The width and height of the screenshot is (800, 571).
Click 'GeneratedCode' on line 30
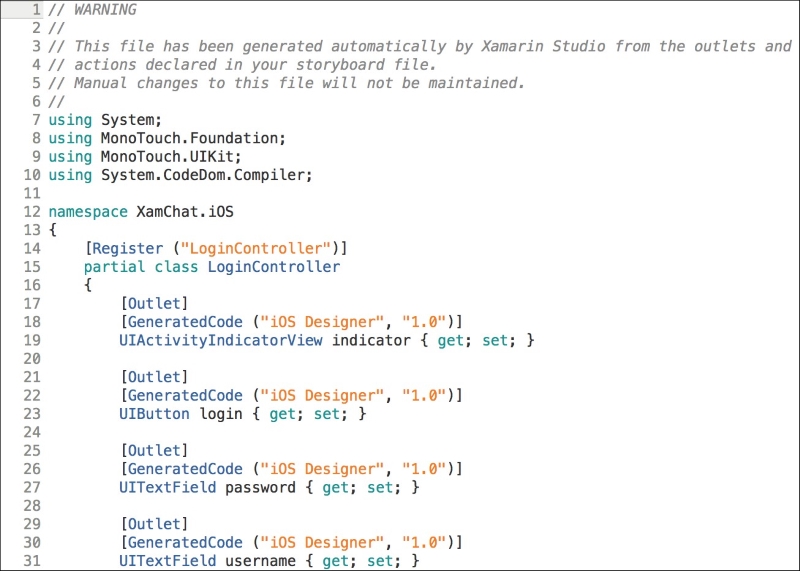tap(185, 542)
